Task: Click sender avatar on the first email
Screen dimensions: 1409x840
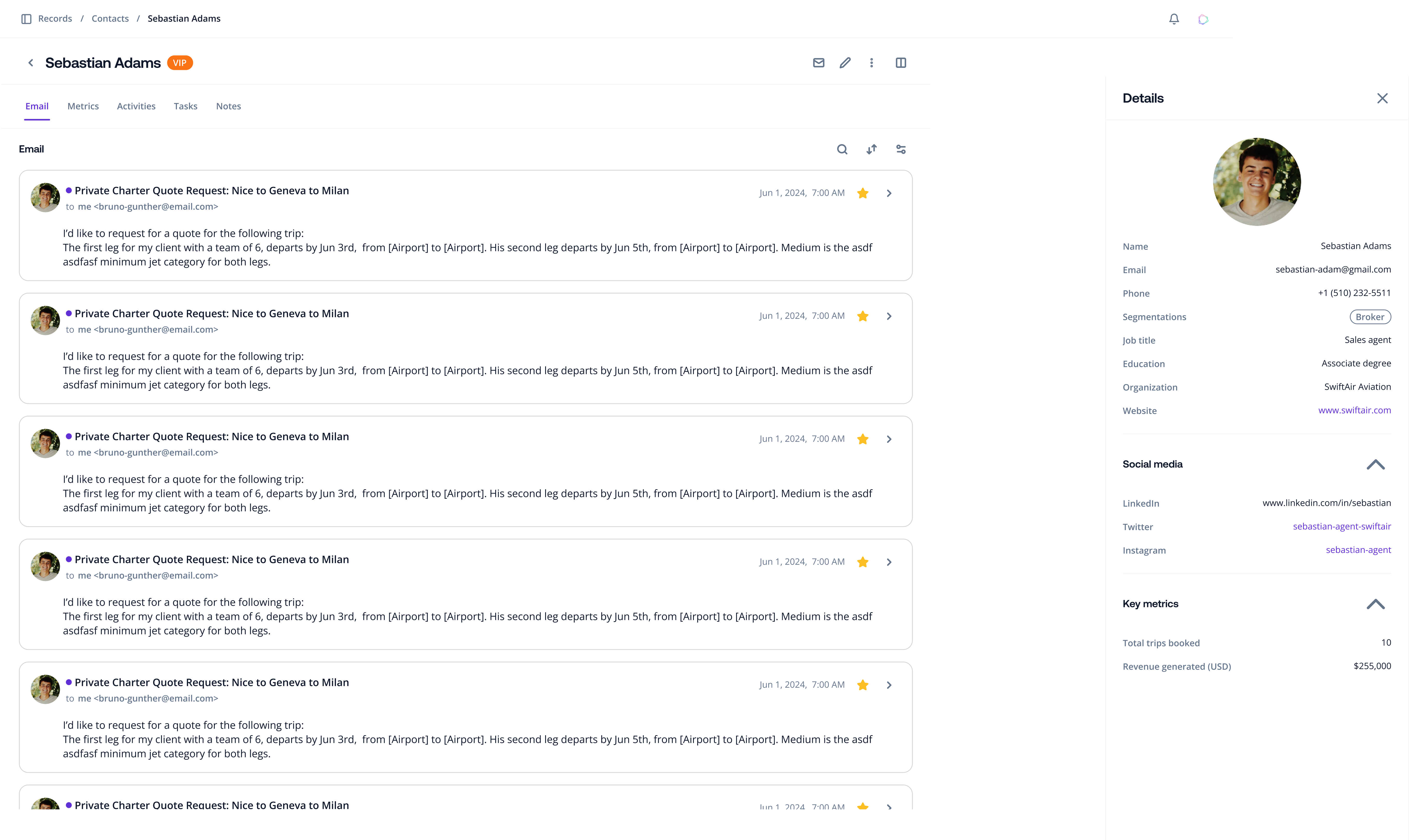Action: point(45,198)
